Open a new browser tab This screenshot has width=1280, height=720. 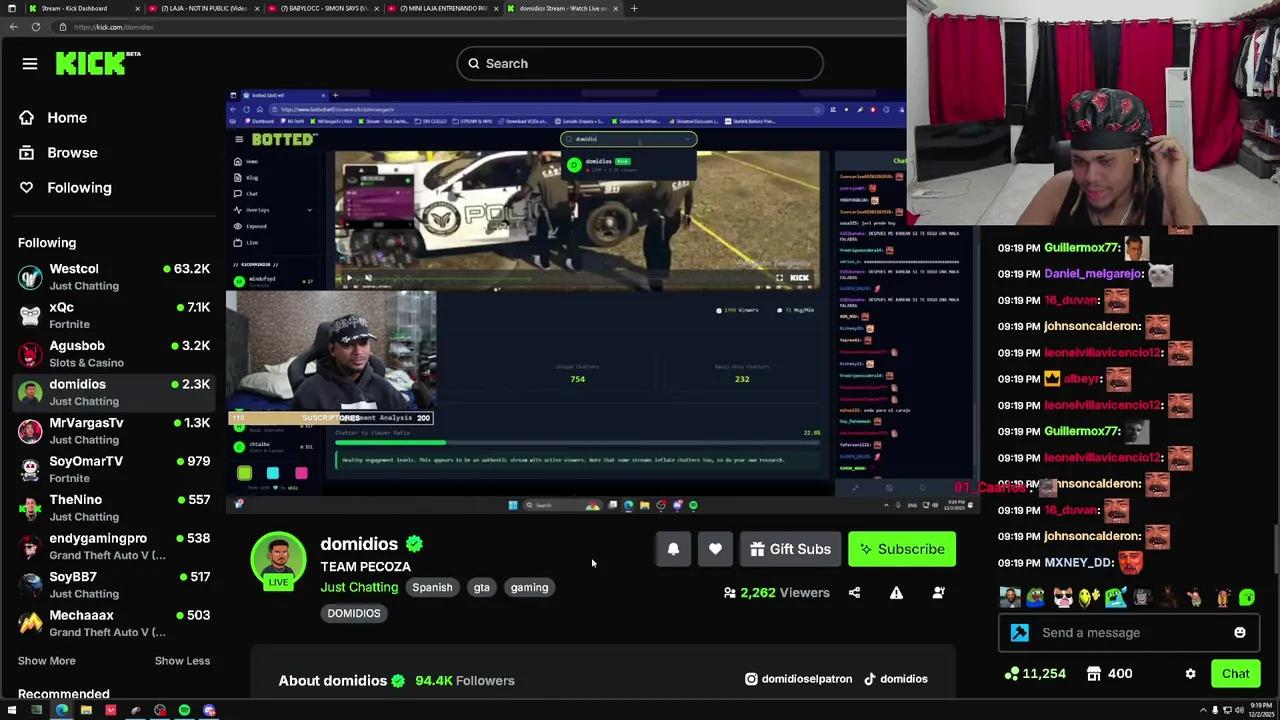point(634,8)
